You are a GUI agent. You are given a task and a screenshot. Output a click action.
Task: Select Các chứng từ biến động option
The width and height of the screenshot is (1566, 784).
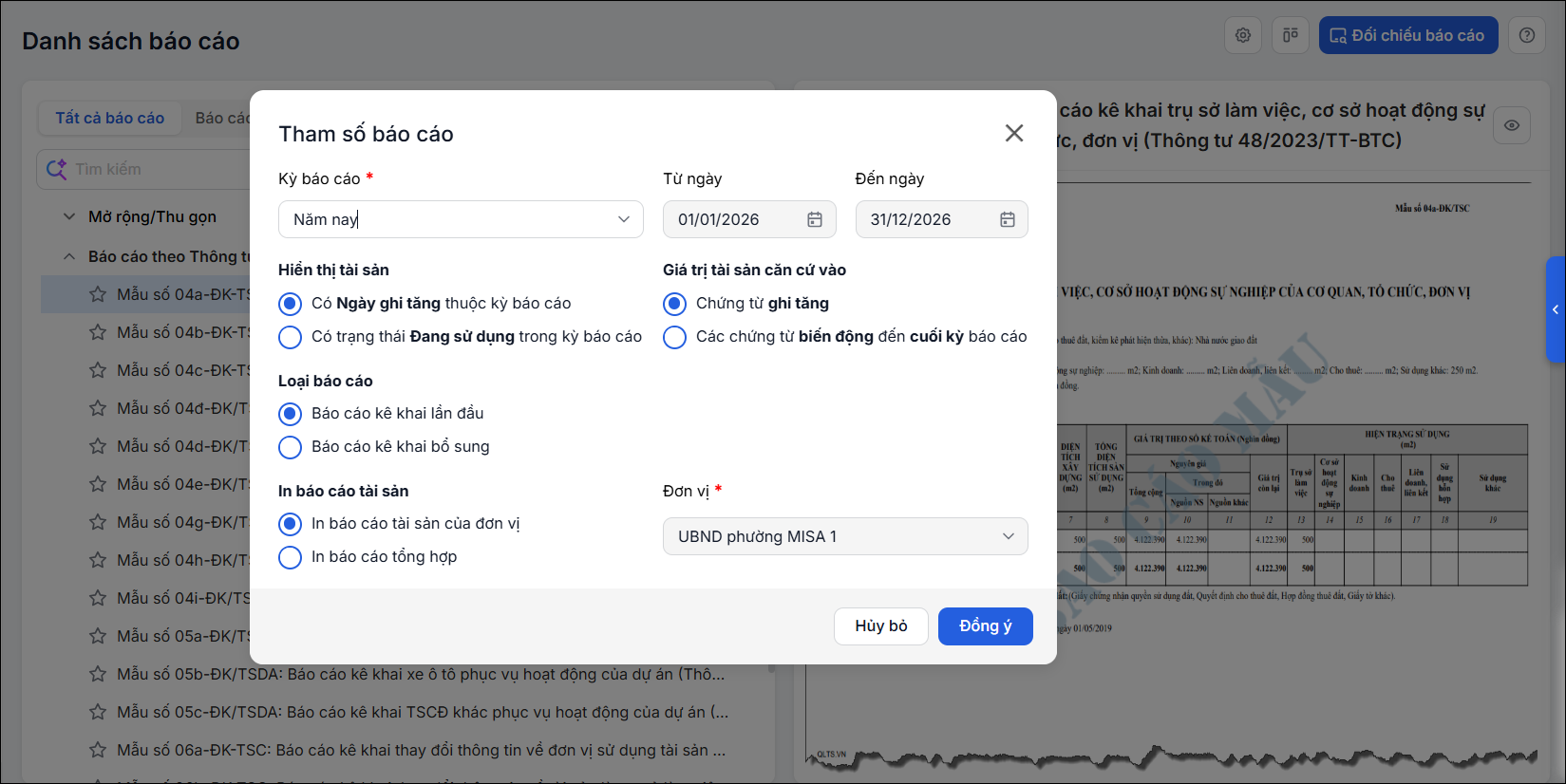tap(674, 337)
